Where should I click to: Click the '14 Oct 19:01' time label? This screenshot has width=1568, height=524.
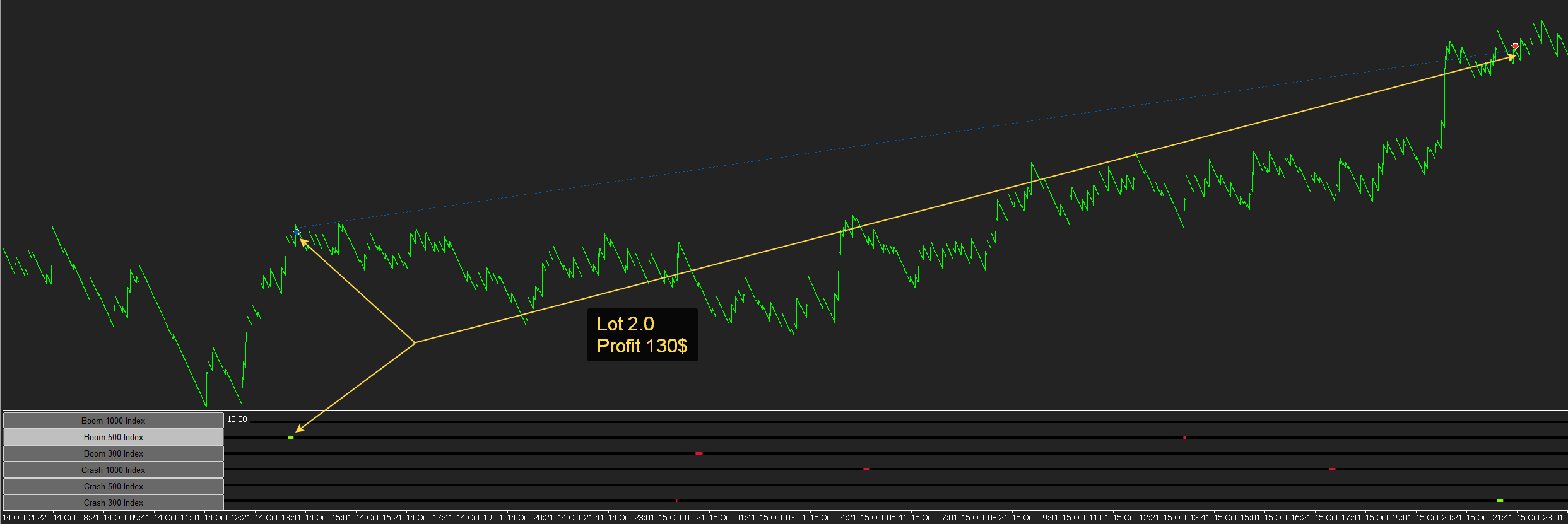pyautogui.click(x=480, y=518)
